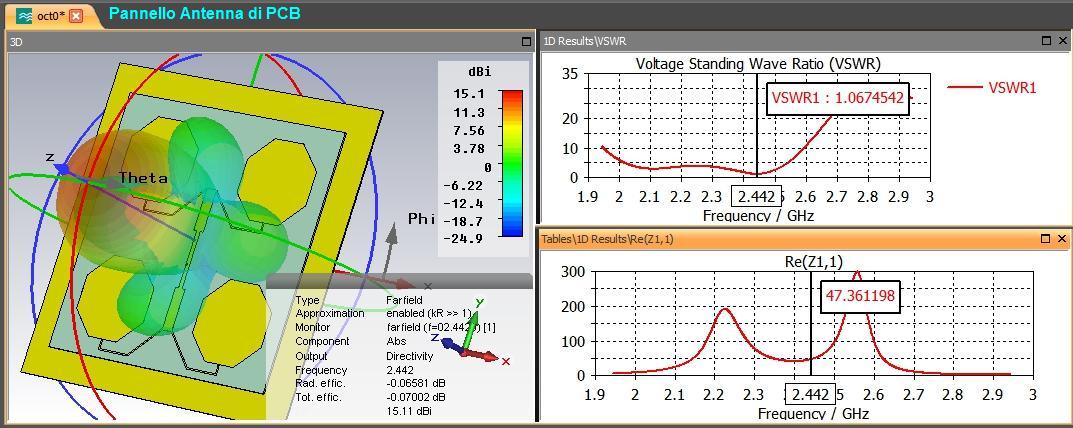Close the VSWR results window
Viewport: 1073px width, 428px height.
tap(1062, 41)
